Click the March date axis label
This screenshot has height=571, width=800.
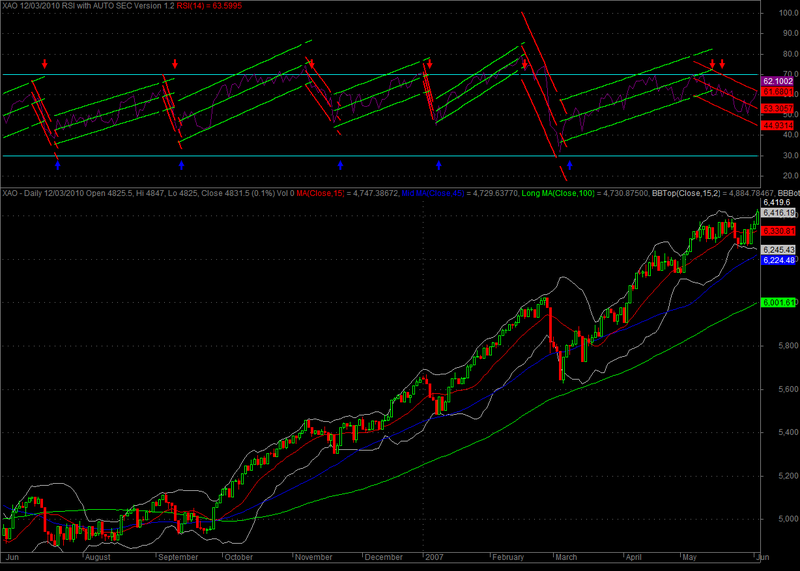coord(566,557)
